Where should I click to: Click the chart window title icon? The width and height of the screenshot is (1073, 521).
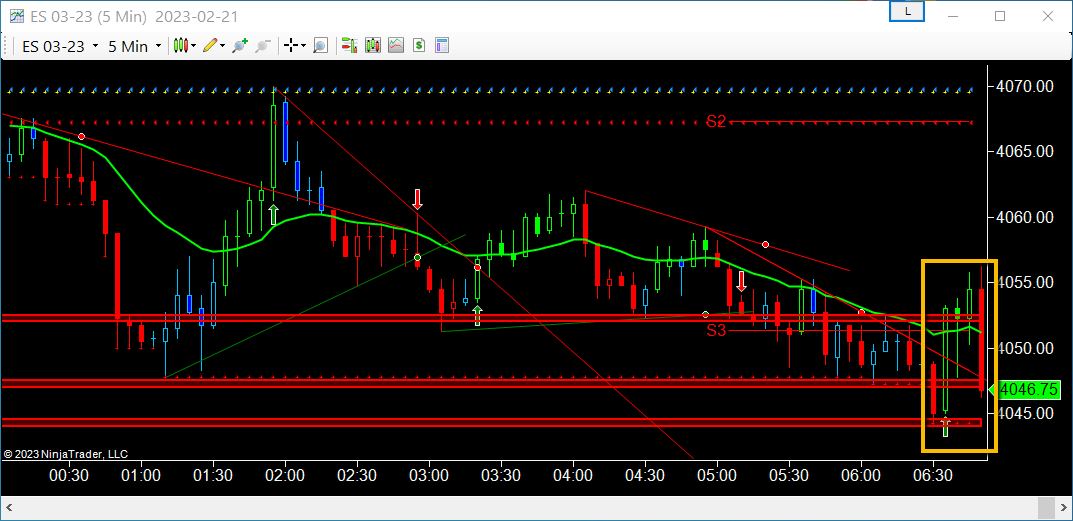tap(16, 15)
